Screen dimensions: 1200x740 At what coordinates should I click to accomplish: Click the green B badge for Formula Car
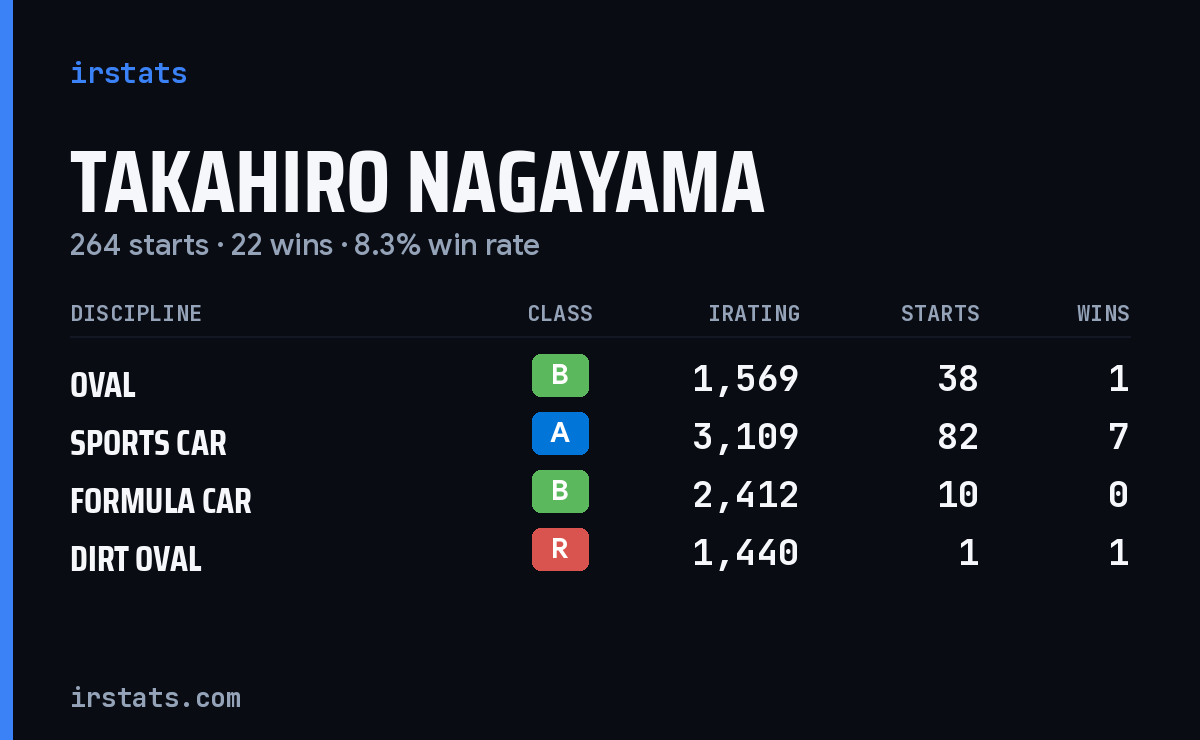pos(560,491)
